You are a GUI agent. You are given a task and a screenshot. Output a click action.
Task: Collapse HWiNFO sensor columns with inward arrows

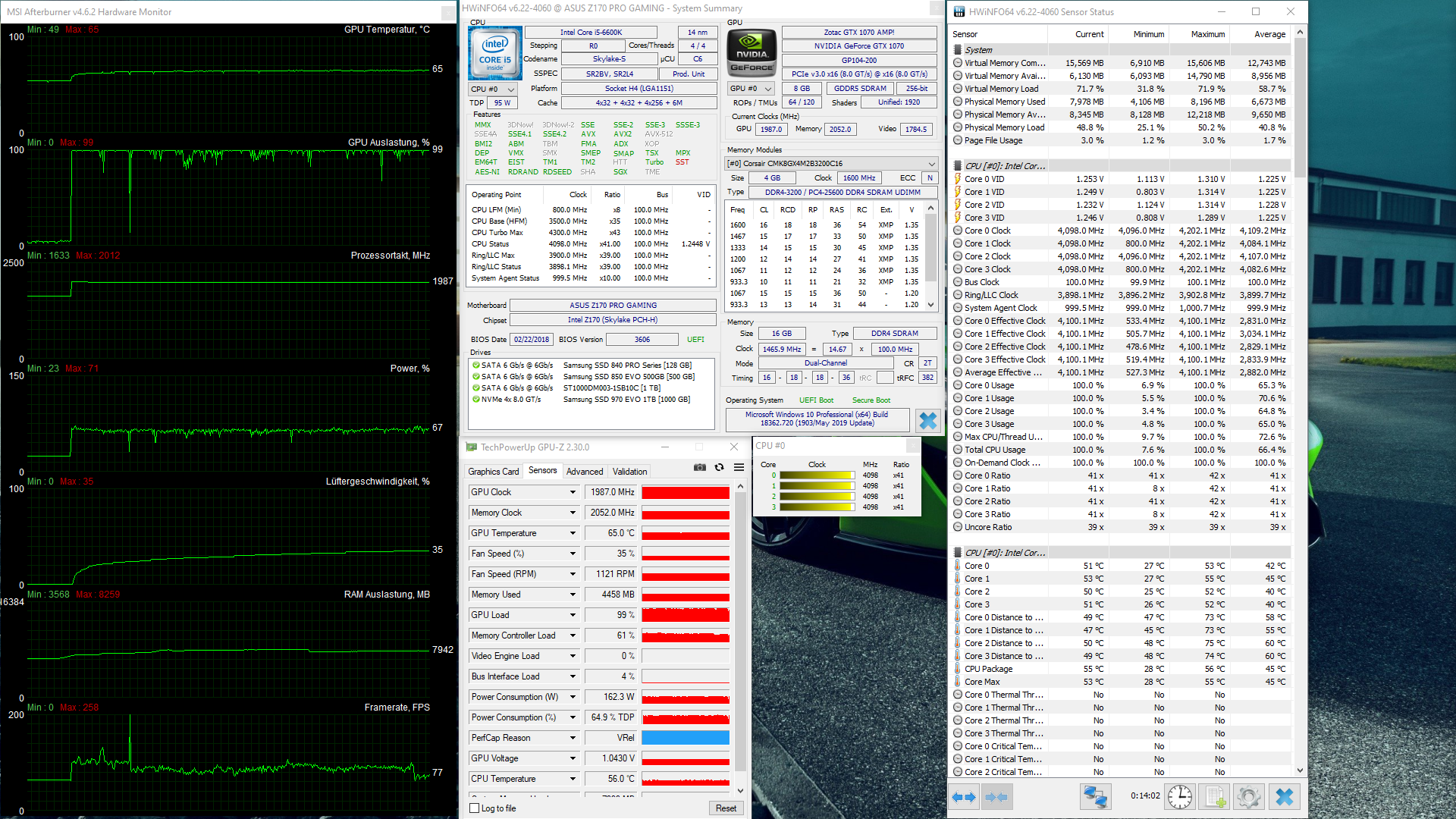996,797
